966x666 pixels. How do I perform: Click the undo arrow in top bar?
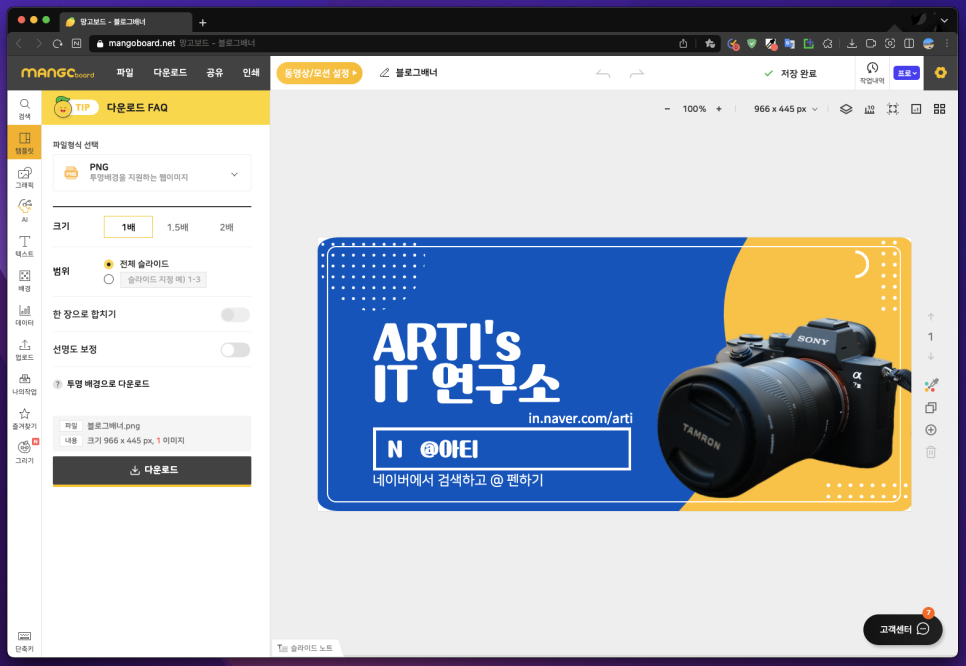point(603,74)
